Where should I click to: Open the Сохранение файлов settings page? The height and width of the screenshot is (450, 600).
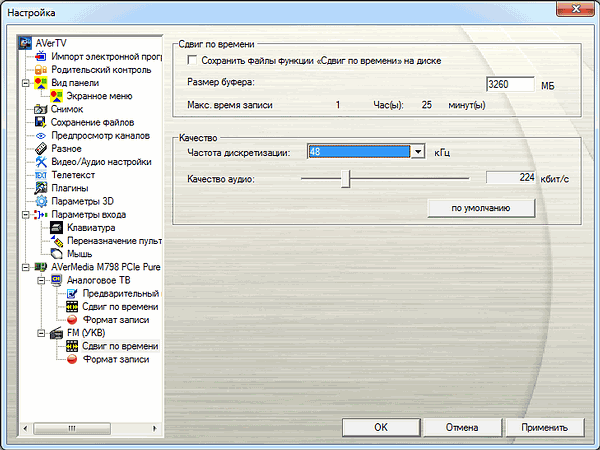point(92,122)
